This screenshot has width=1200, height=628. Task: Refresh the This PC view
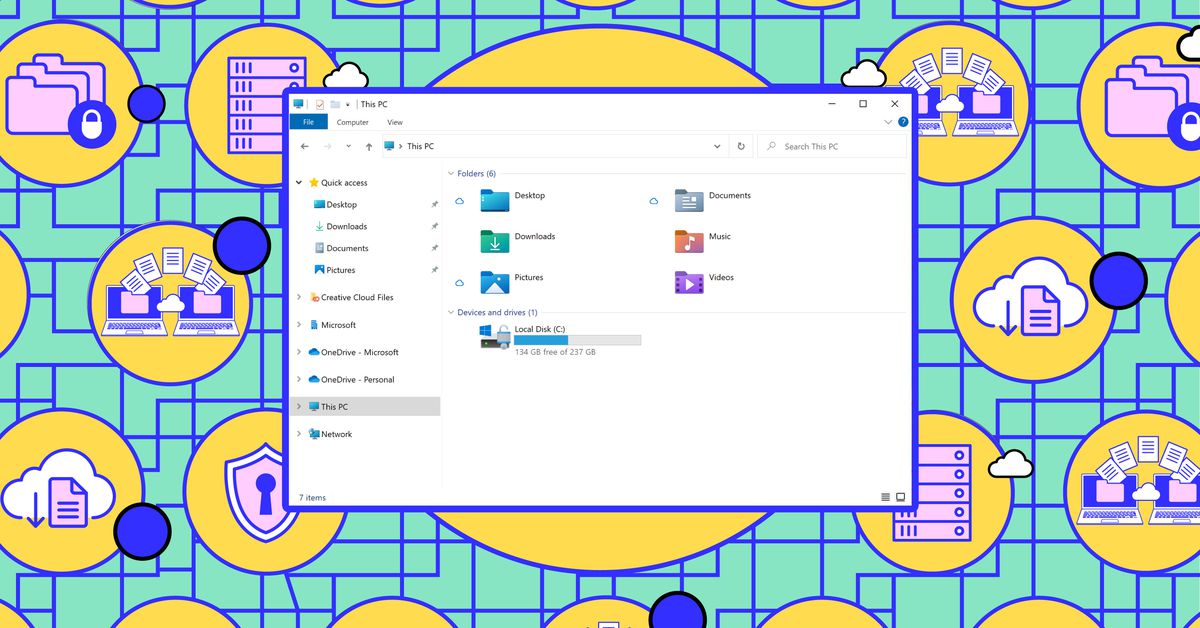point(741,146)
